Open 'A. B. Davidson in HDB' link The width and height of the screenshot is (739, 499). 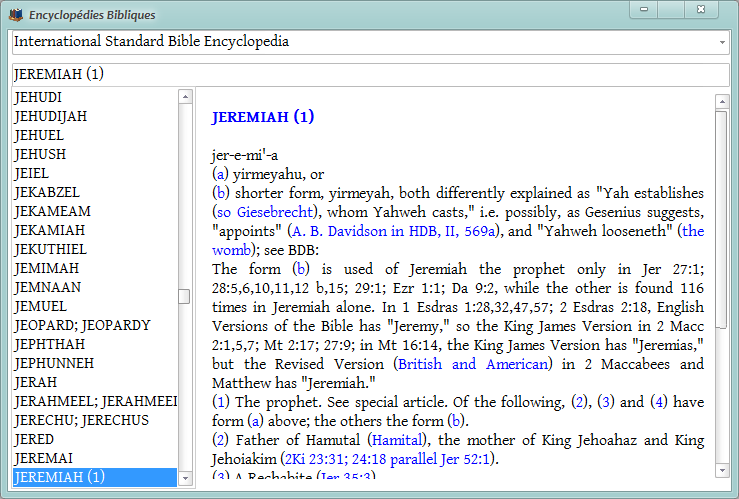[394, 231]
